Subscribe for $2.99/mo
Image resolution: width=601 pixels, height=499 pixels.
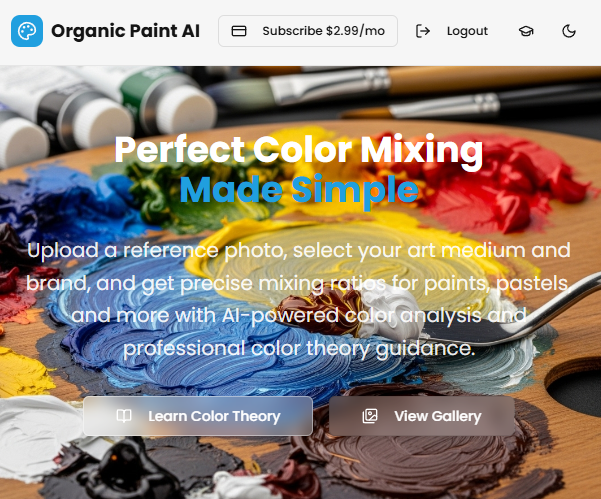click(308, 31)
